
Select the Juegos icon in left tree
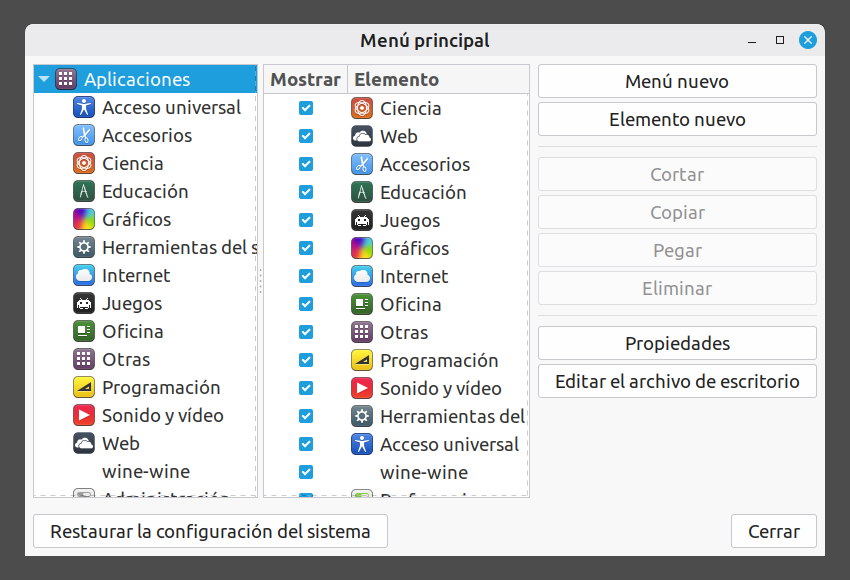(x=84, y=304)
